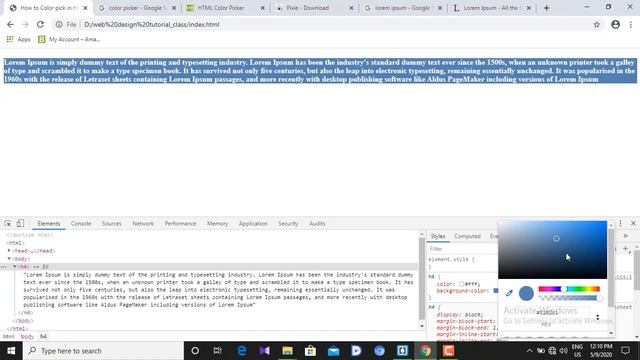Click the hex color value field
640x360 pixels.
(547, 313)
